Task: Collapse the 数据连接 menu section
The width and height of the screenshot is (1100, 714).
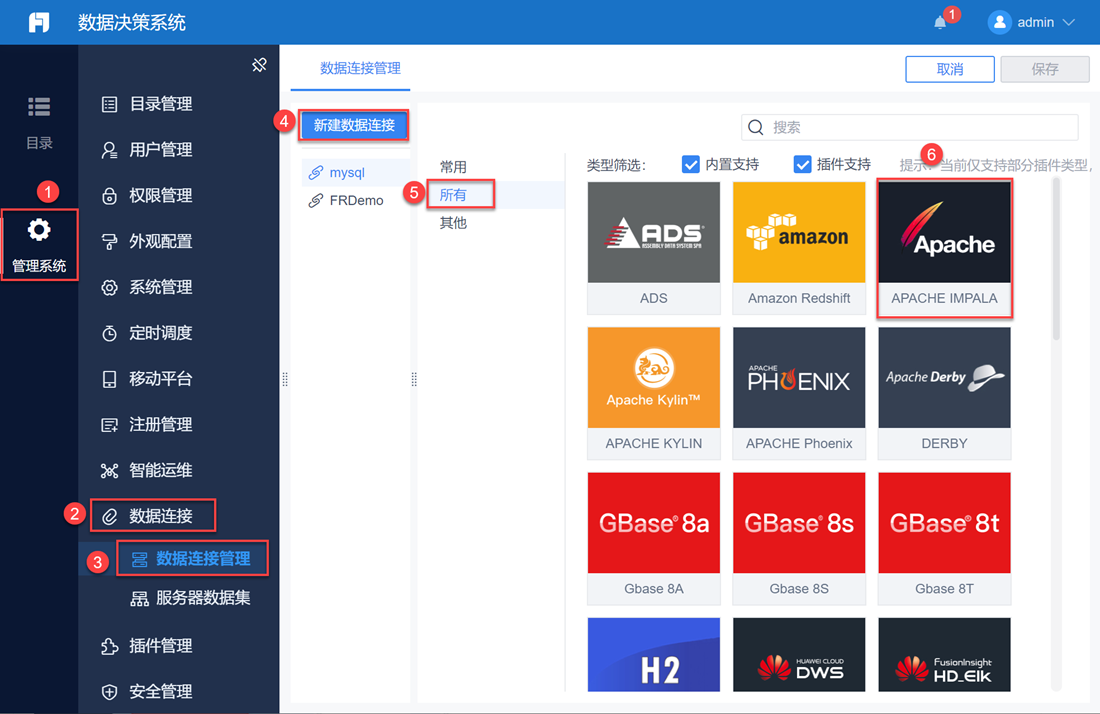Action: pos(152,516)
